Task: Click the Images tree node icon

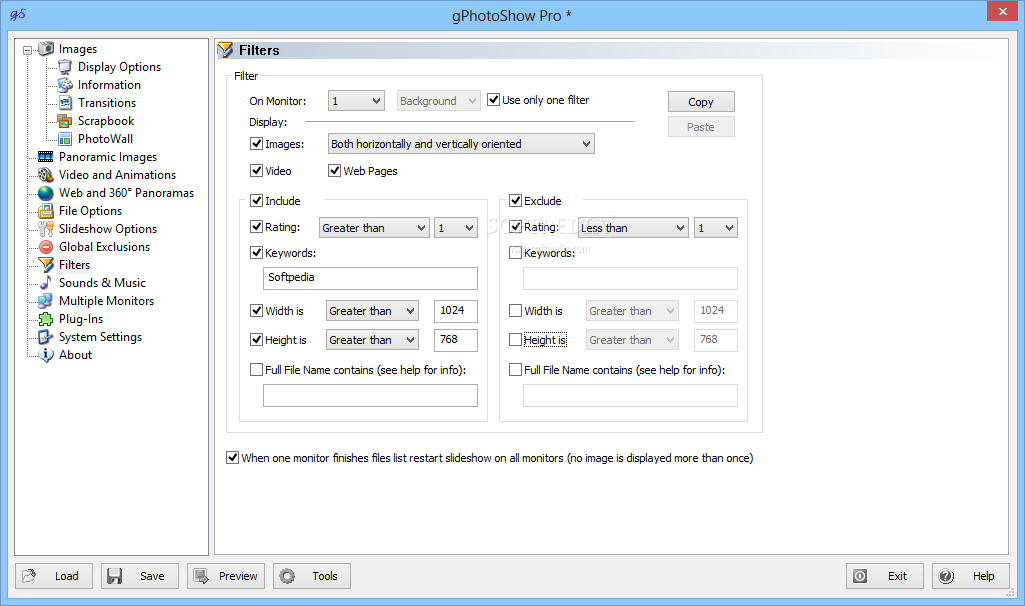Action: (46, 48)
